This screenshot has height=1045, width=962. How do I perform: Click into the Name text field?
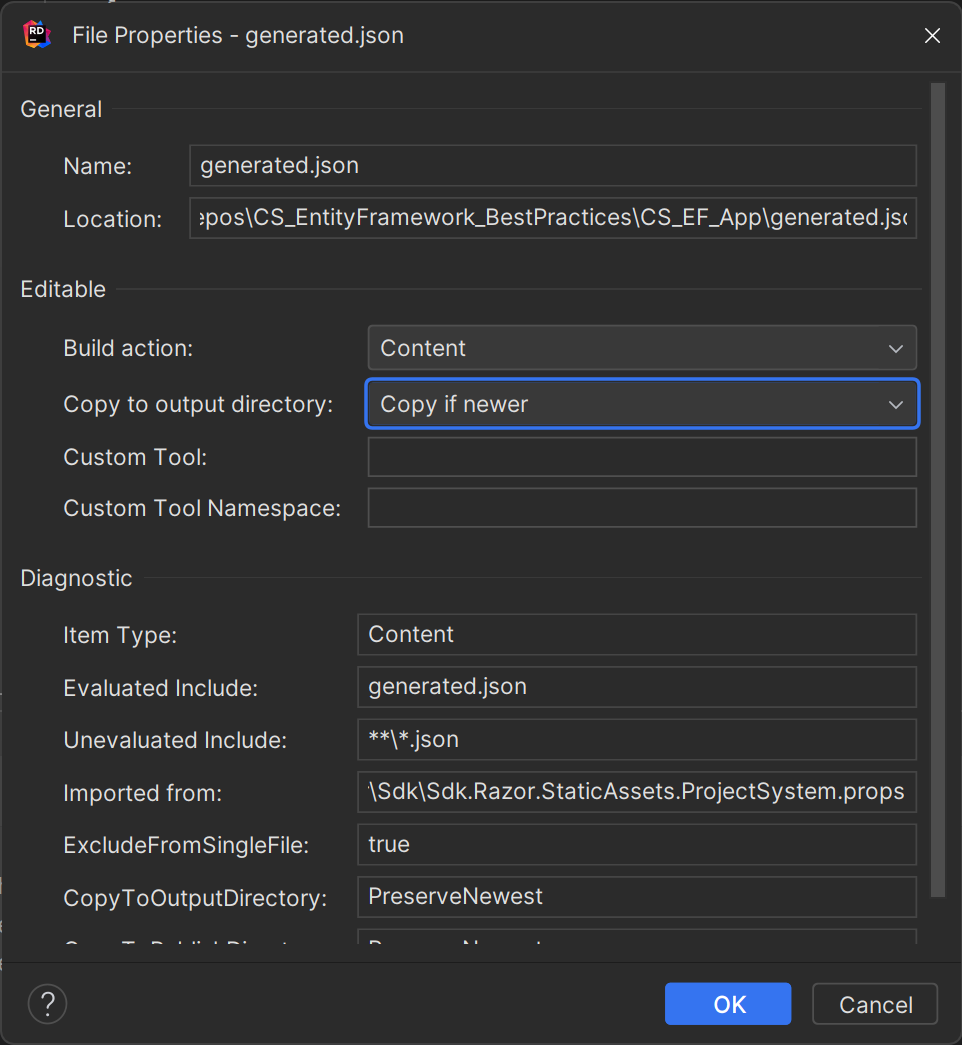pos(552,166)
